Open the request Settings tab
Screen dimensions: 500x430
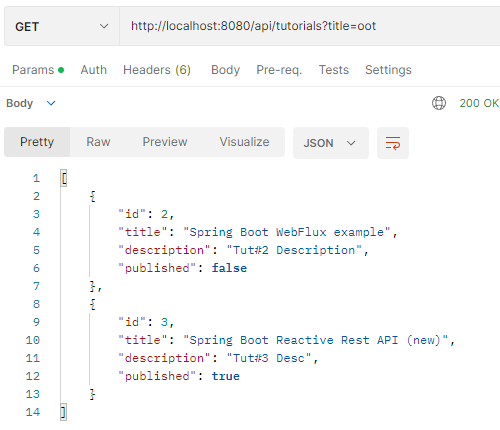click(388, 70)
